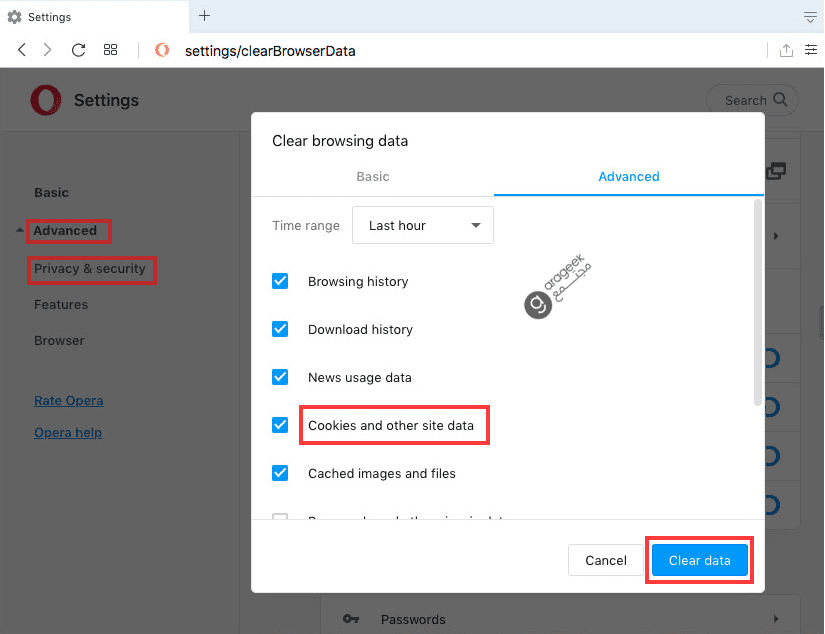Open the Time range Last hour dropdown
The height and width of the screenshot is (634, 825).
[x=422, y=225]
